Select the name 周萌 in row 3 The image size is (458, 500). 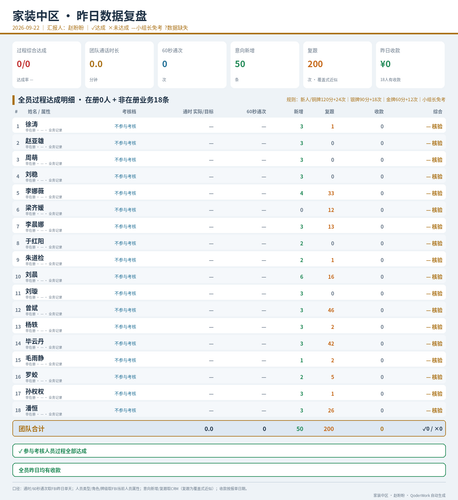(x=32, y=157)
